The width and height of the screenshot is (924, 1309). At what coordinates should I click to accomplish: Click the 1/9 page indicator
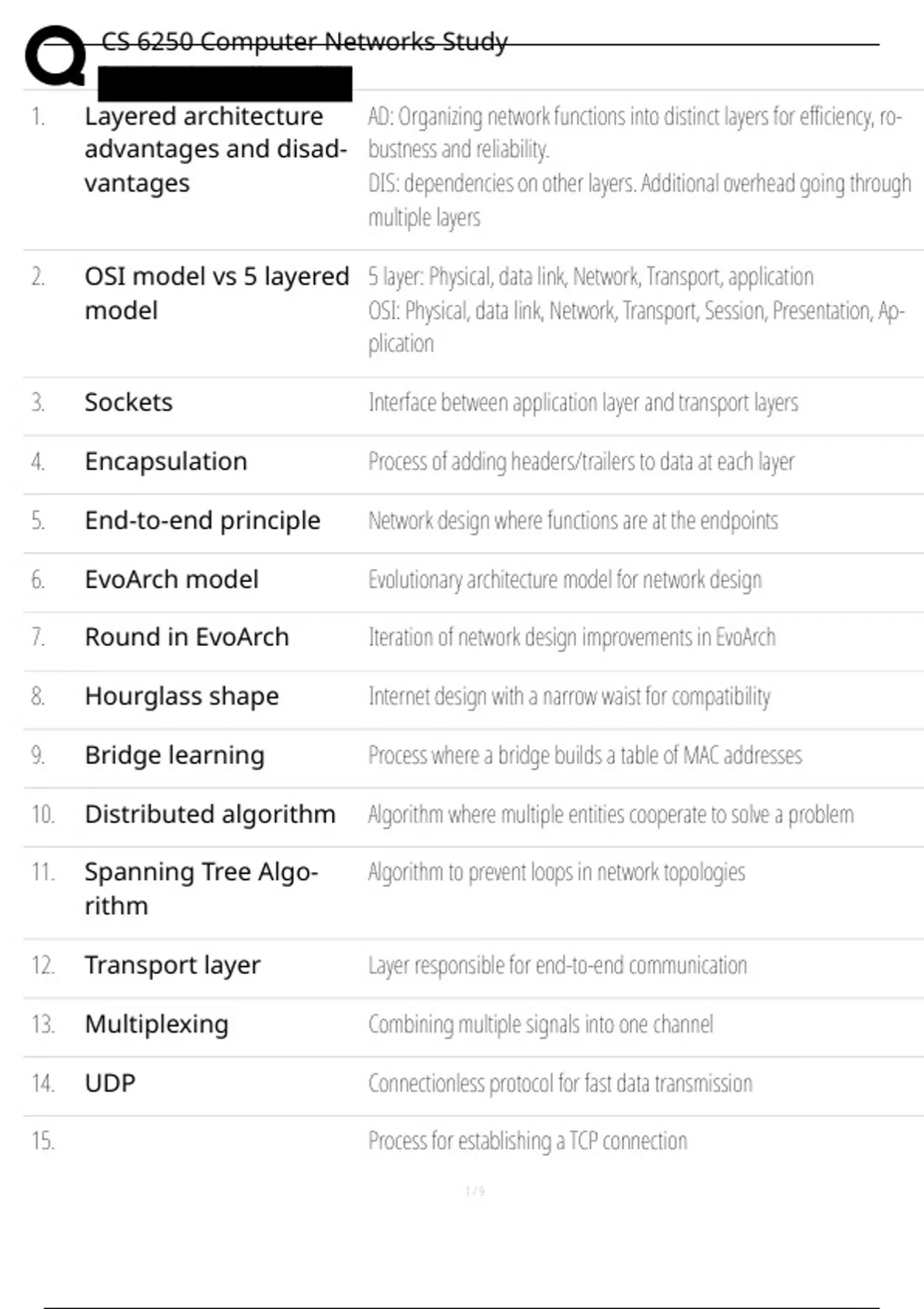(474, 1191)
